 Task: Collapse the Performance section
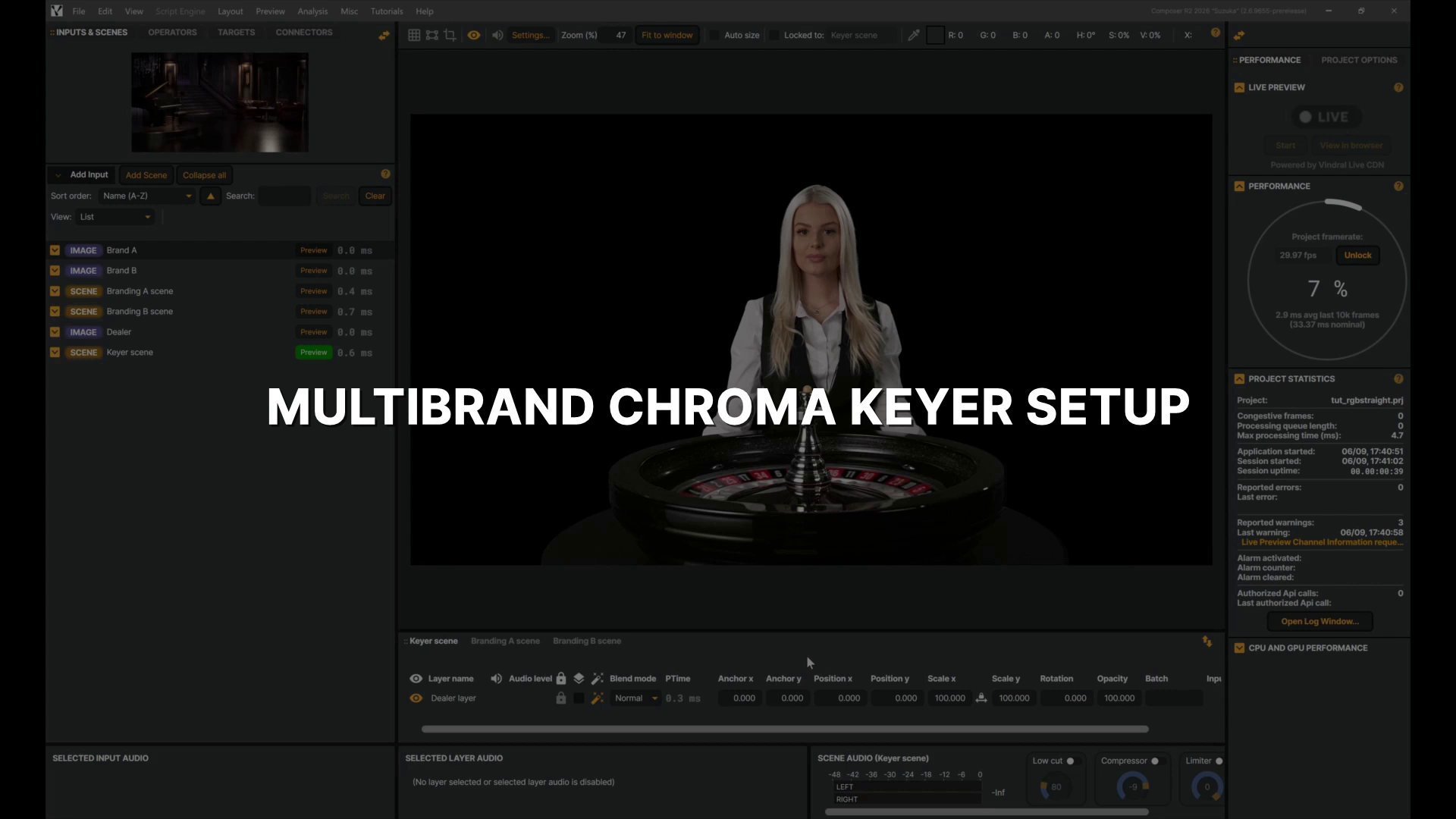coord(1239,186)
